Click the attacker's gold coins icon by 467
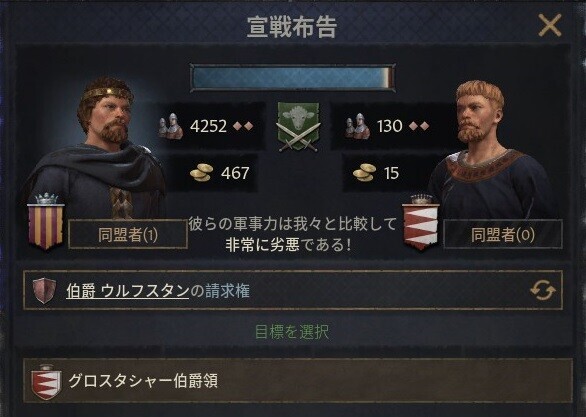This screenshot has height=417, width=586. pyautogui.click(x=201, y=173)
